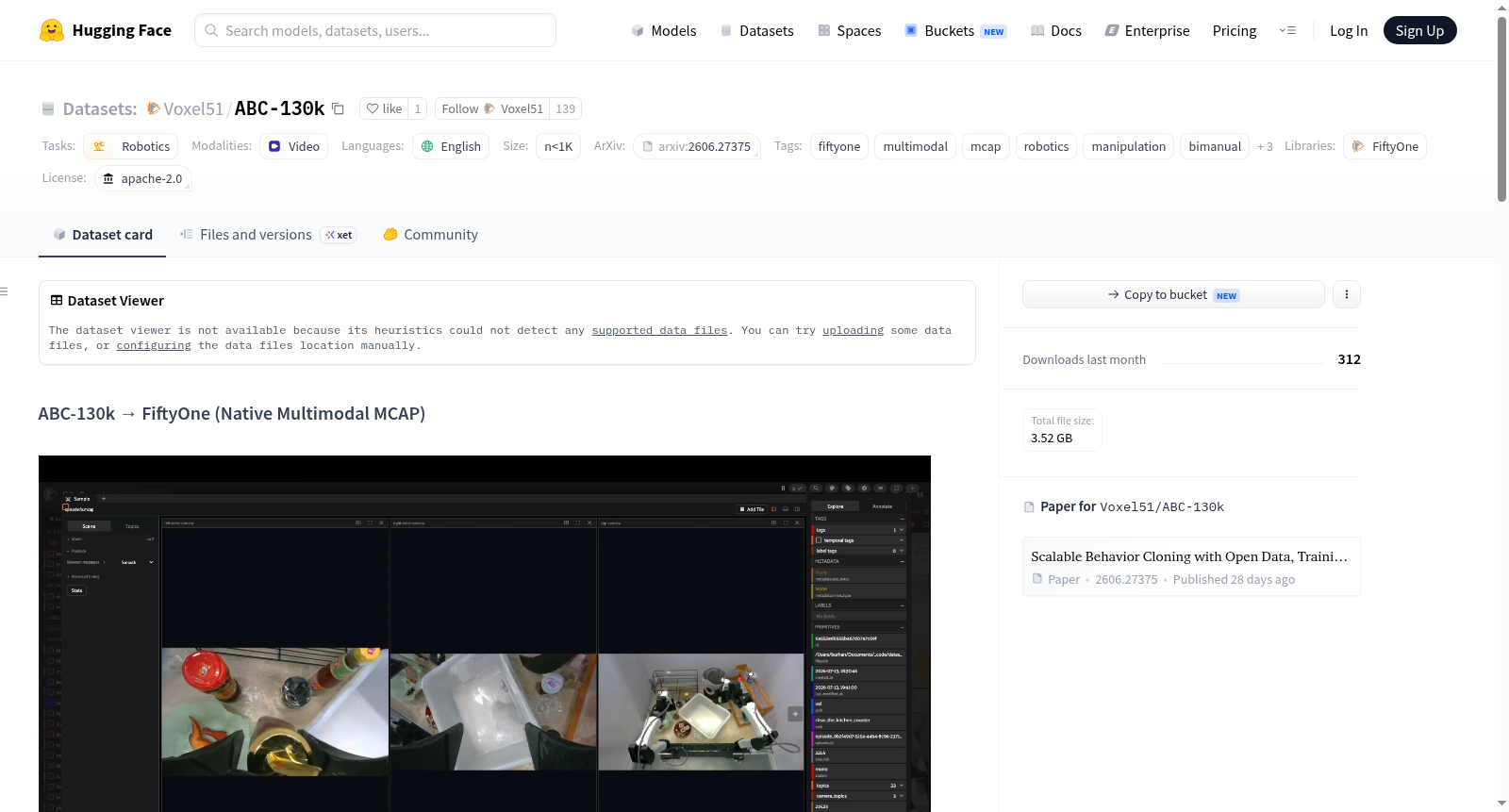Open the 139 followers count
Image resolution: width=1509 pixels, height=812 pixels.
pos(565,108)
